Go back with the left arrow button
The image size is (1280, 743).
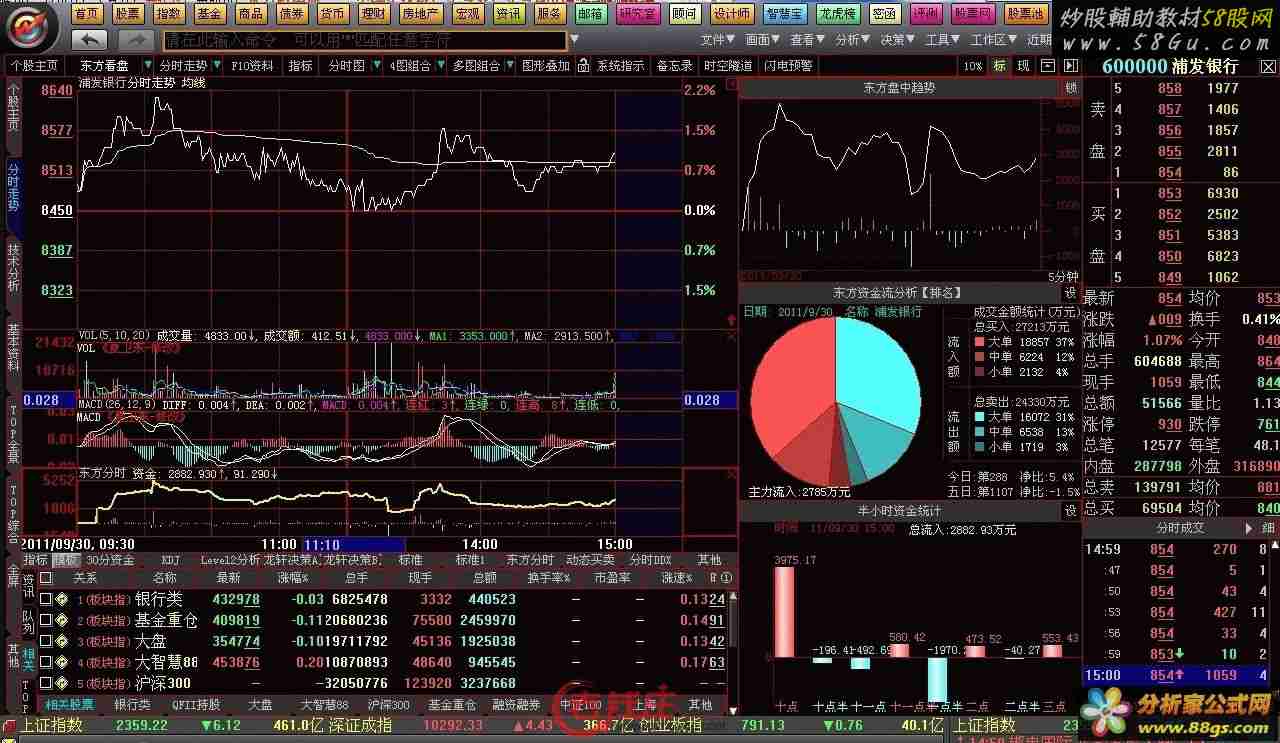(x=89, y=40)
